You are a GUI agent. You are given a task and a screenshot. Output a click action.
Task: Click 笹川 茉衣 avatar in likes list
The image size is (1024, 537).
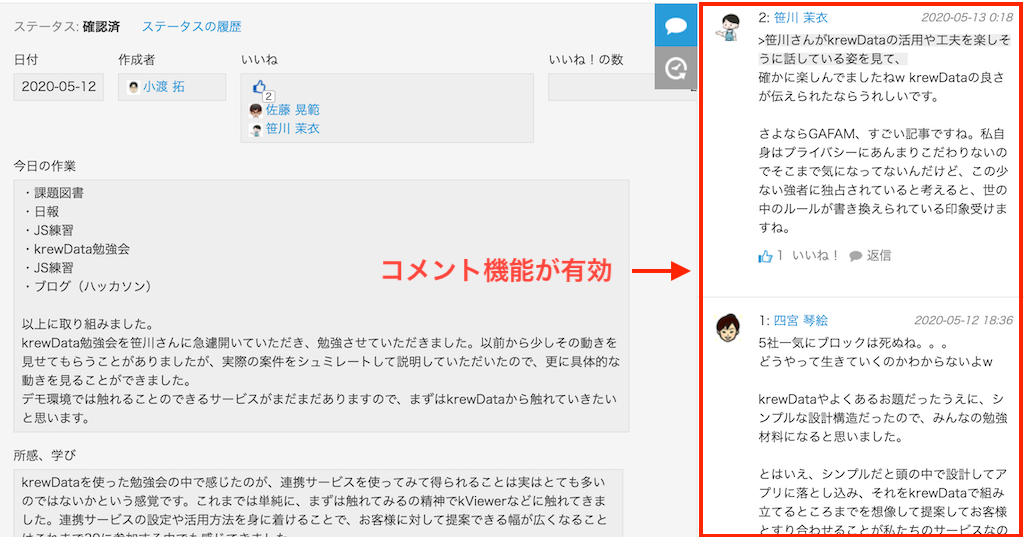[x=256, y=129]
